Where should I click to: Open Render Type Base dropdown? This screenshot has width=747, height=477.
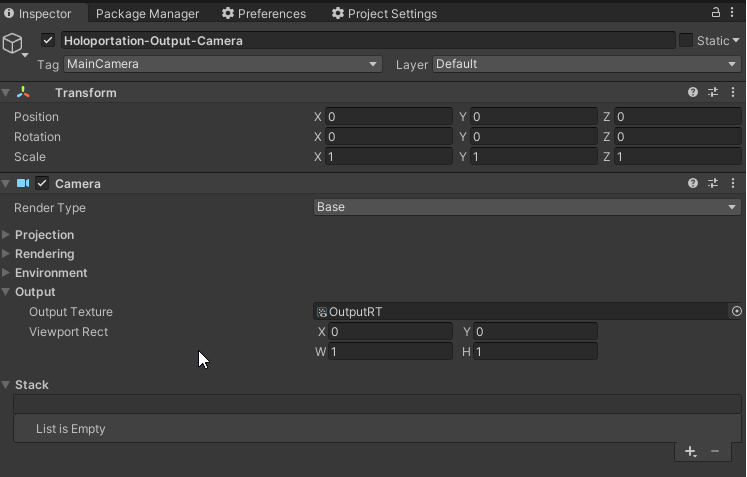[x=527, y=207]
